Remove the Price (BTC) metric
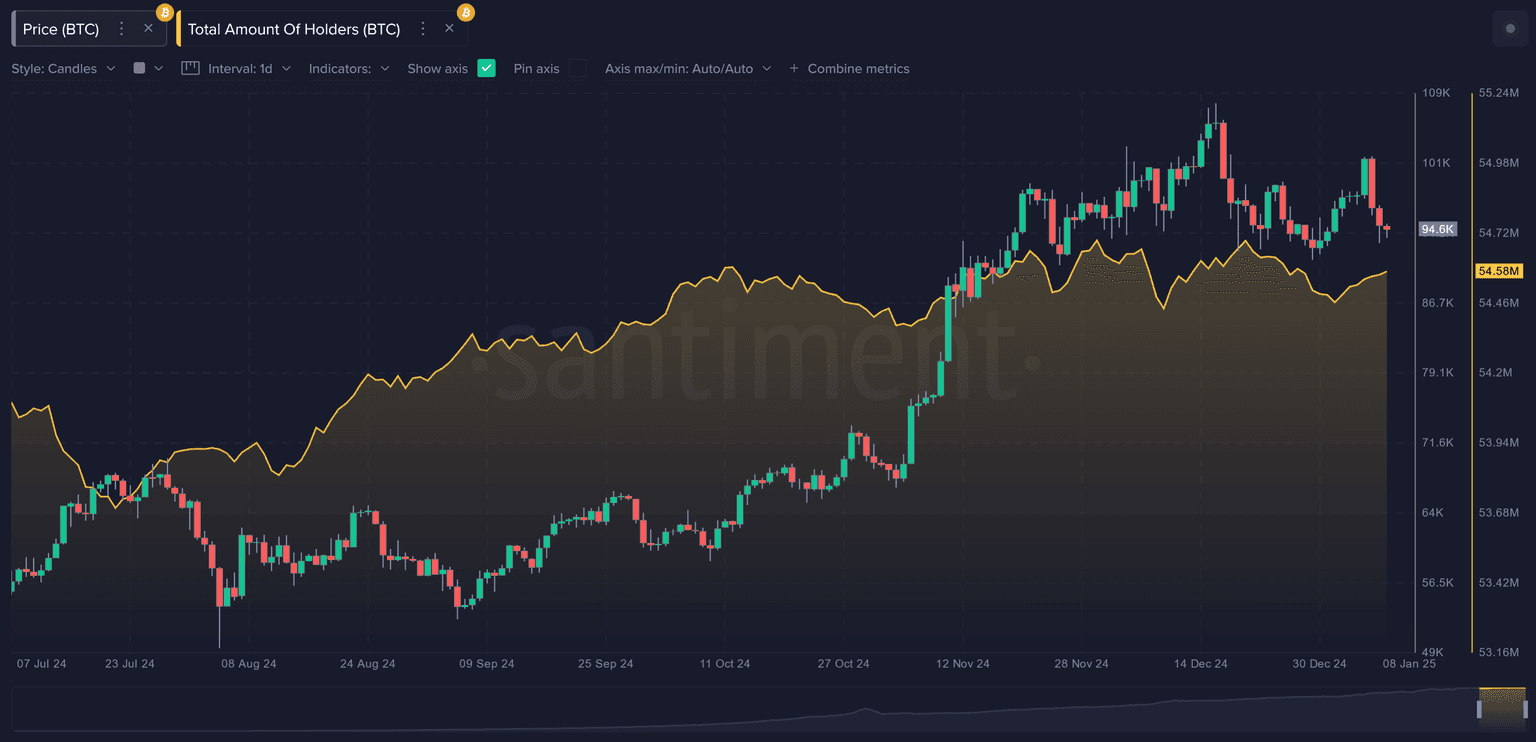Screen dimensions: 1536x742 (x=148, y=29)
